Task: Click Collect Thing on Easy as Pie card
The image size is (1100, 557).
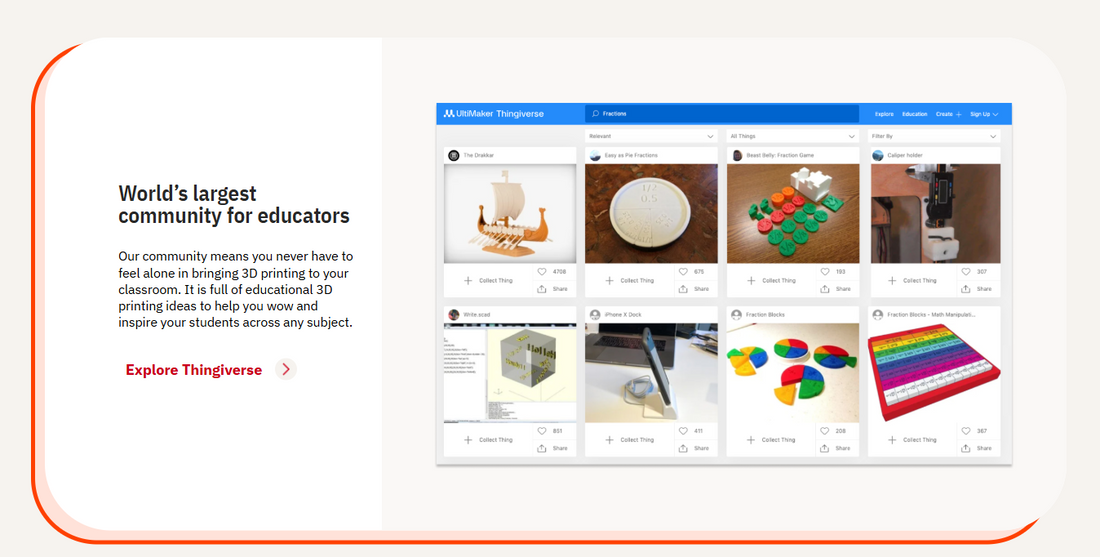Action: 630,281
